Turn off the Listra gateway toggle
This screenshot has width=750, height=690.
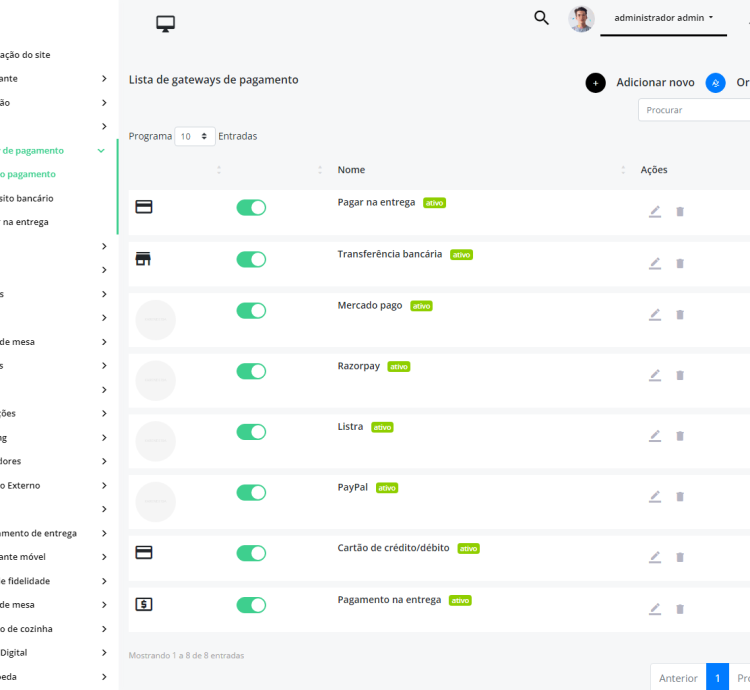point(251,432)
